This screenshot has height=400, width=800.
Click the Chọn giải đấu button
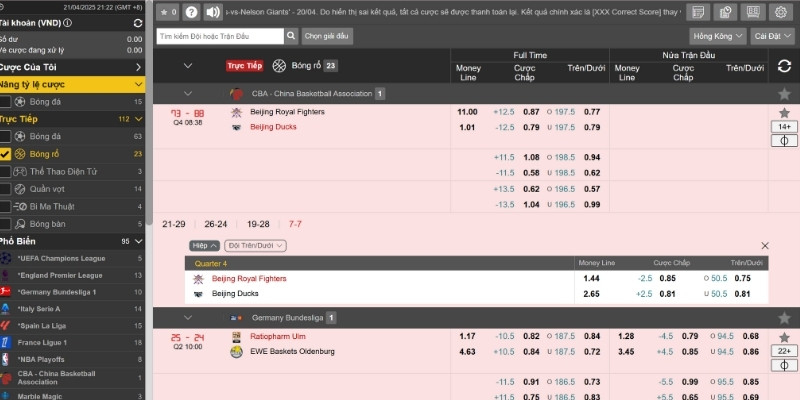click(x=327, y=36)
